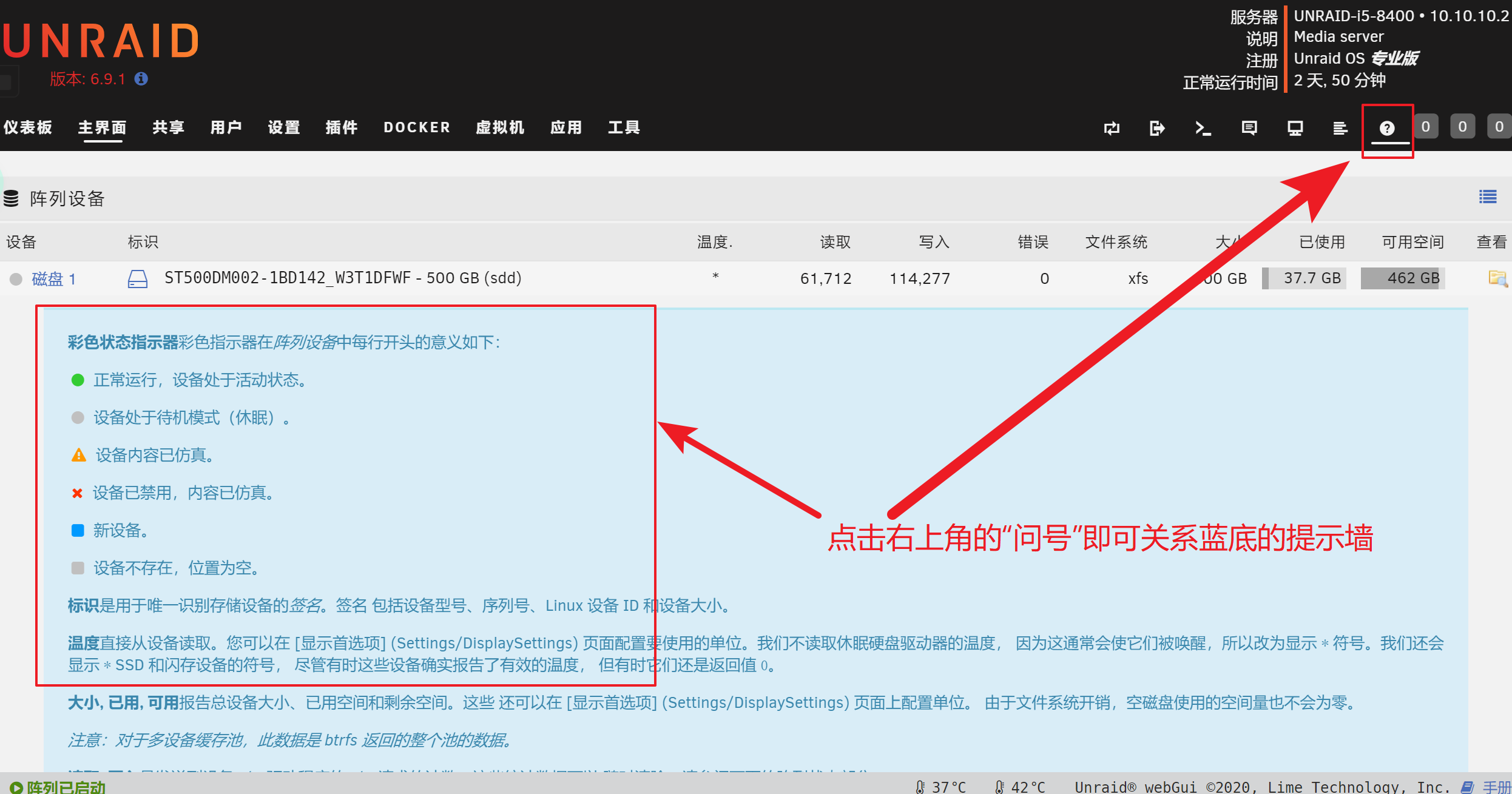Screen dimensions: 1512x794
Task: Click the 42°C temperature indicator in the footer
Action: [x=1021, y=787]
